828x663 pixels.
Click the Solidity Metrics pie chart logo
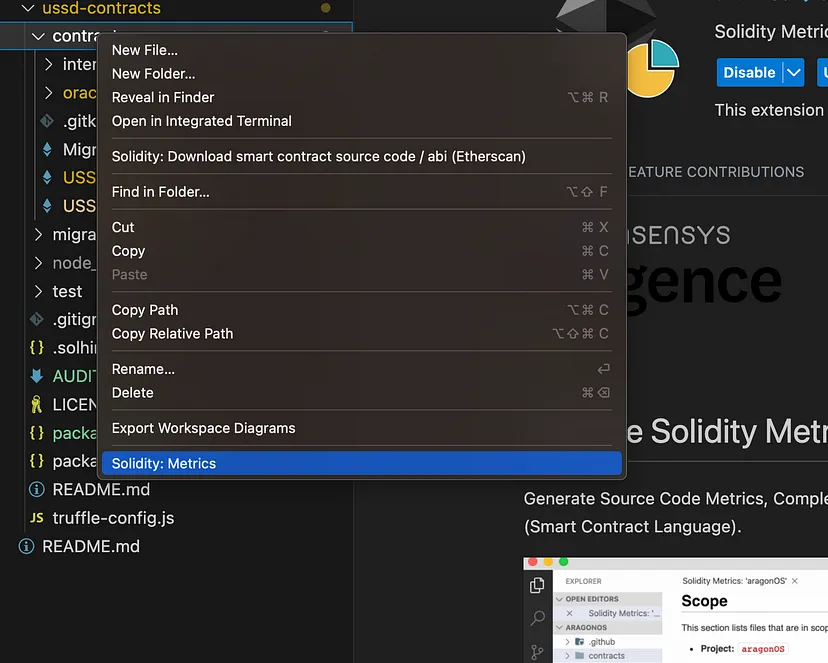tap(653, 69)
